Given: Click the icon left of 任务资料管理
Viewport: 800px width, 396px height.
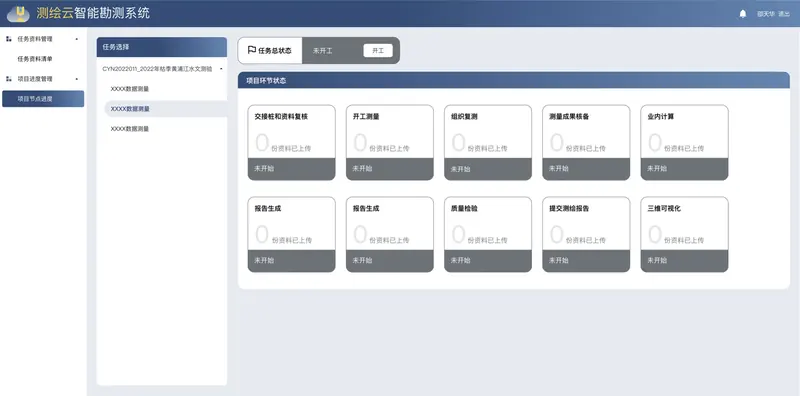Looking at the screenshot, I should [x=9, y=39].
